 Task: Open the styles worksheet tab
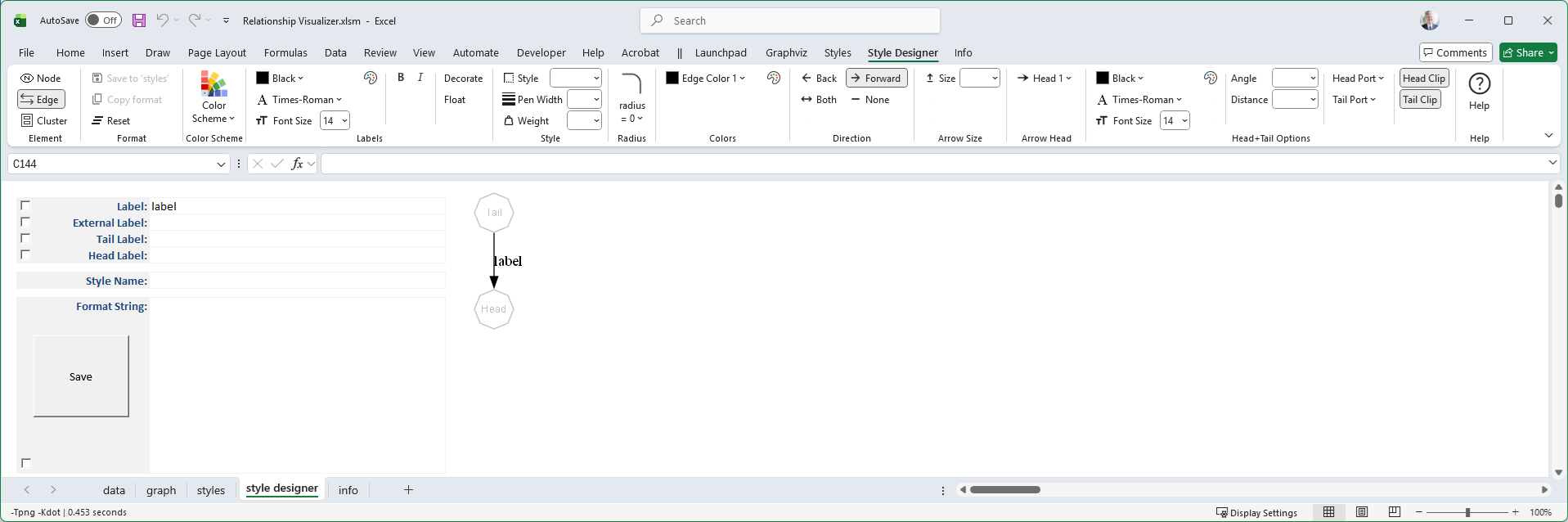[x=210, y=490]
